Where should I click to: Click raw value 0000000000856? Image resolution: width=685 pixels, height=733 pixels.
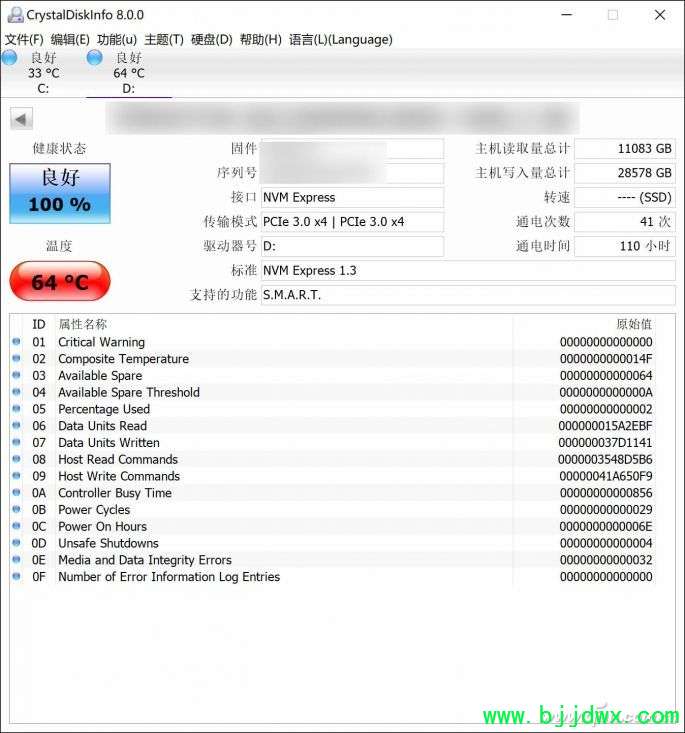[606, 493]
